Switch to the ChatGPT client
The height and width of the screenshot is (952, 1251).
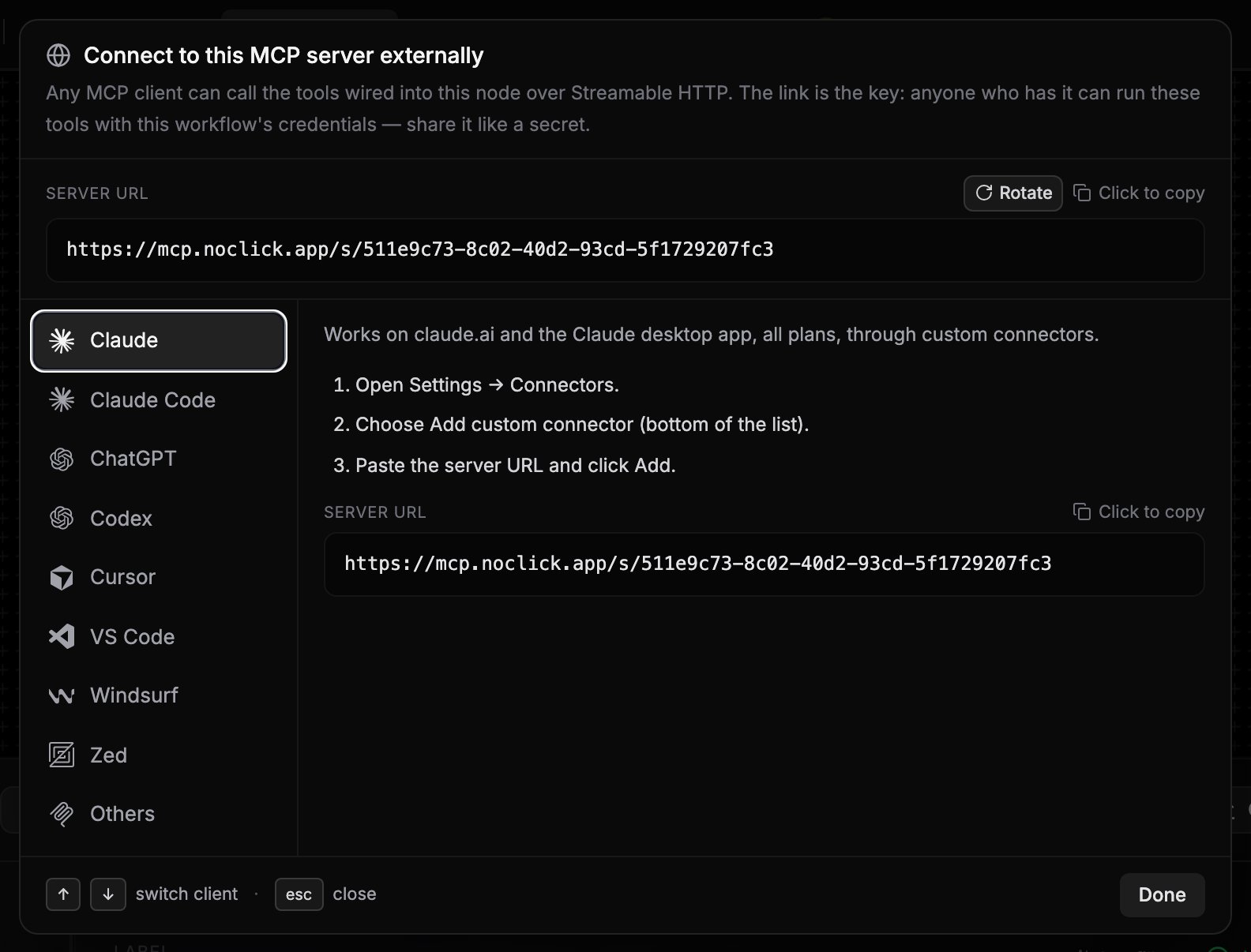pyautogui.click(x=158, y=459)
